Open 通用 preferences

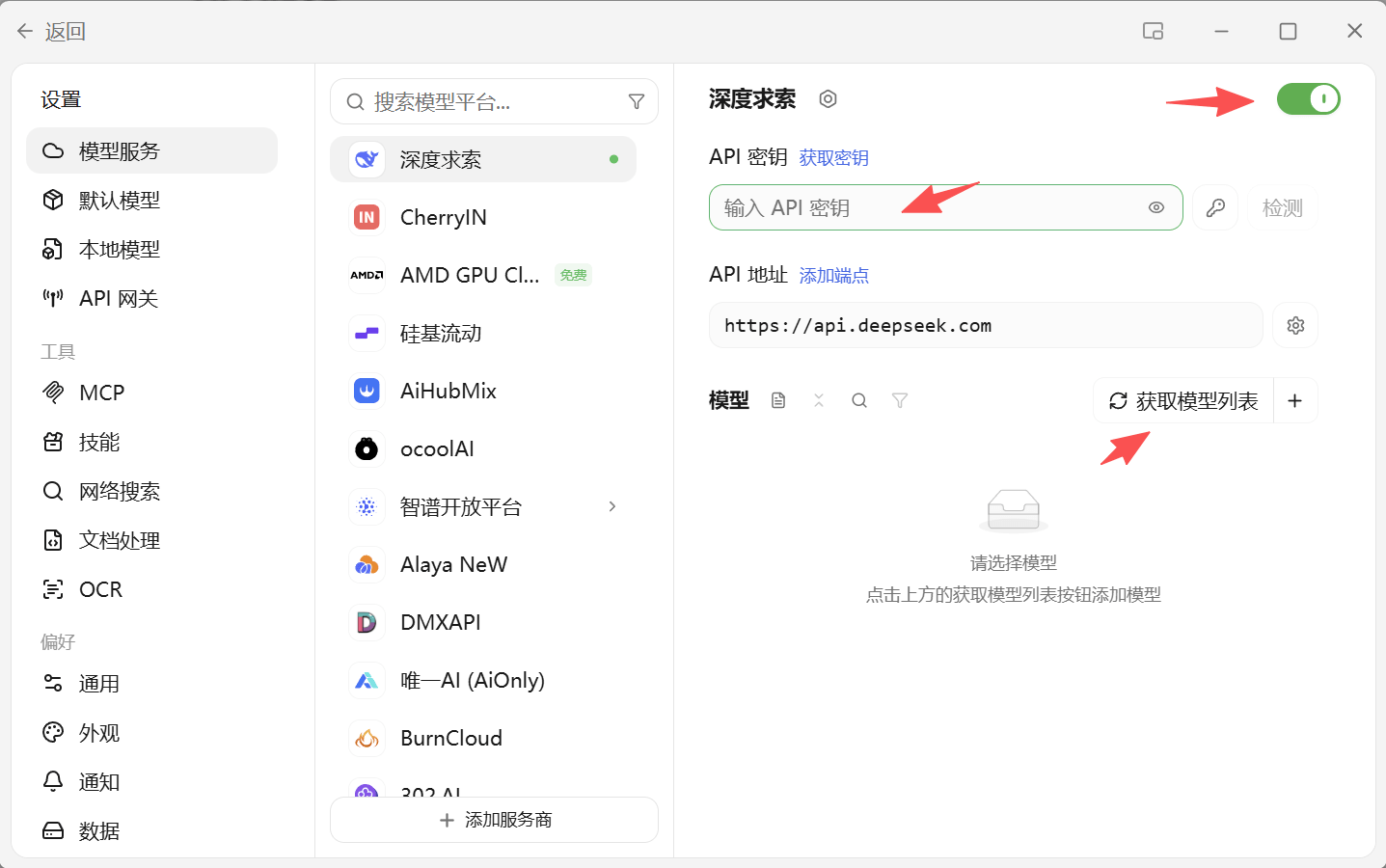coord(151,683)
